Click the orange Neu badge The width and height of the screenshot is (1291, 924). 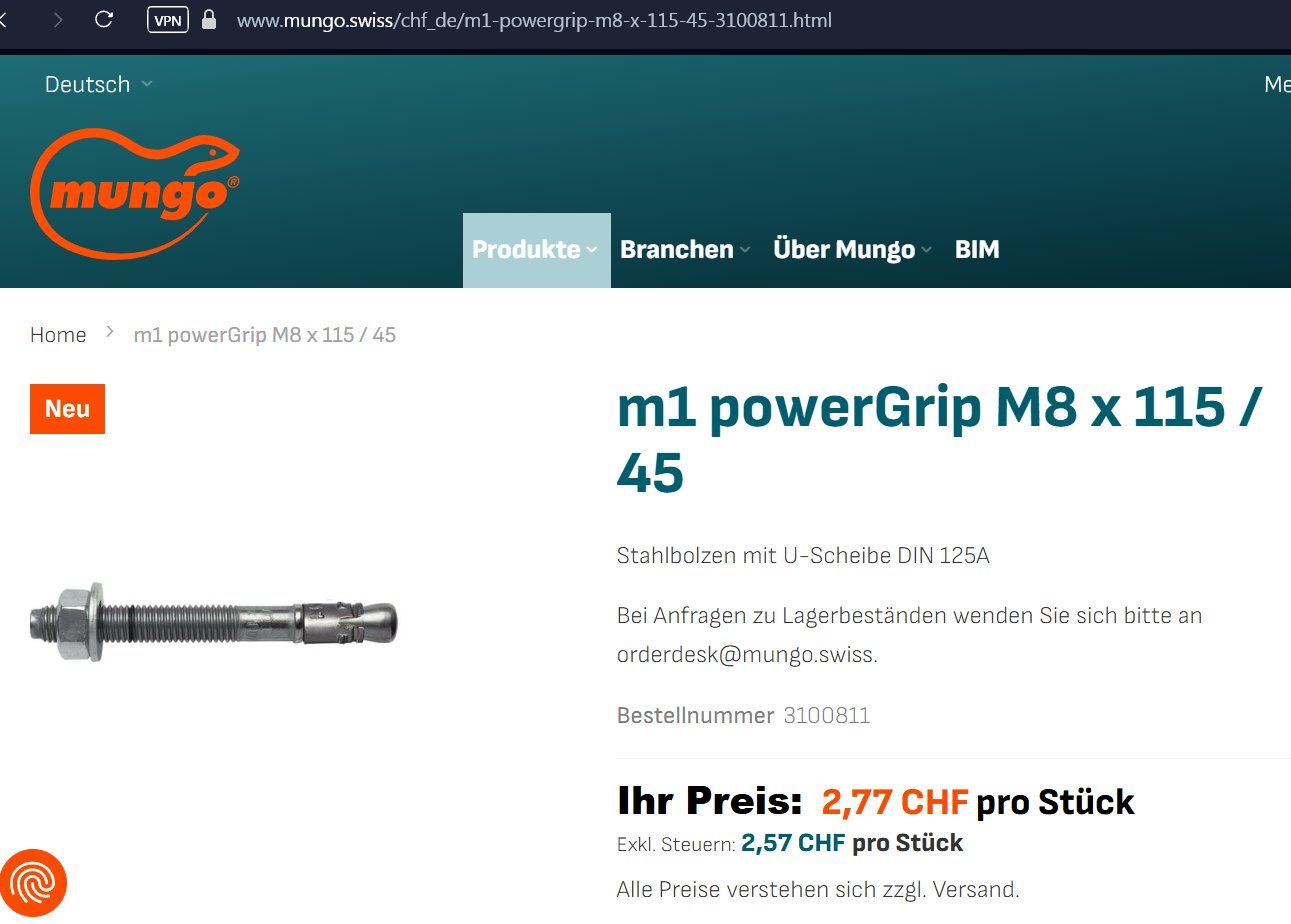click(67, 409)
